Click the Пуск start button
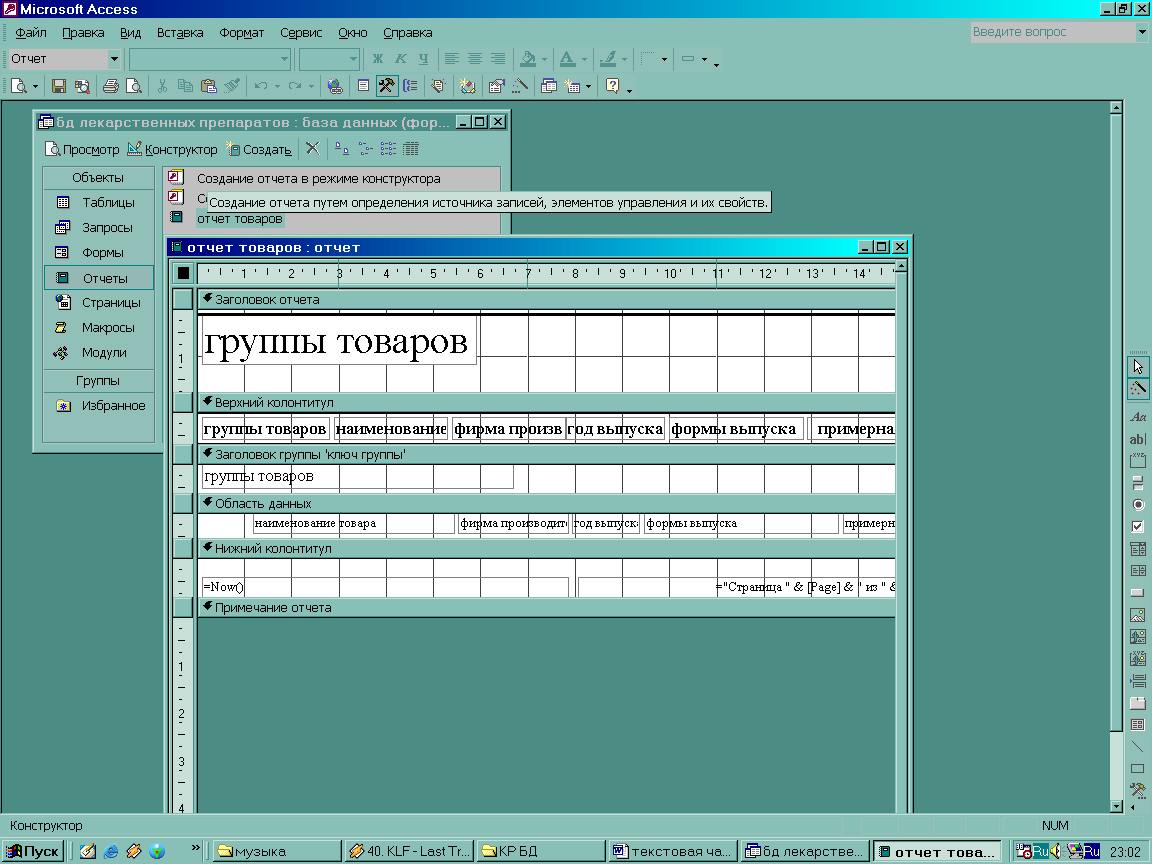1152x864 pixels. pyautogui.click(x=32, y=851)
